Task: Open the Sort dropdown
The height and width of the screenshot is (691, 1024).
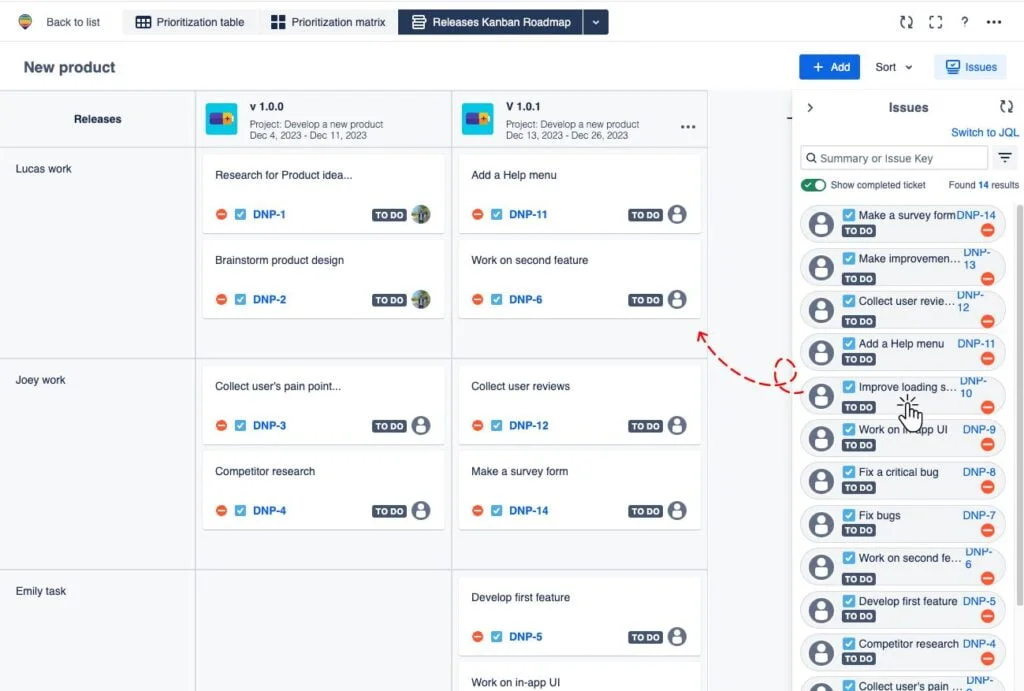Action: pyautogui.click(x=893, y=67)
